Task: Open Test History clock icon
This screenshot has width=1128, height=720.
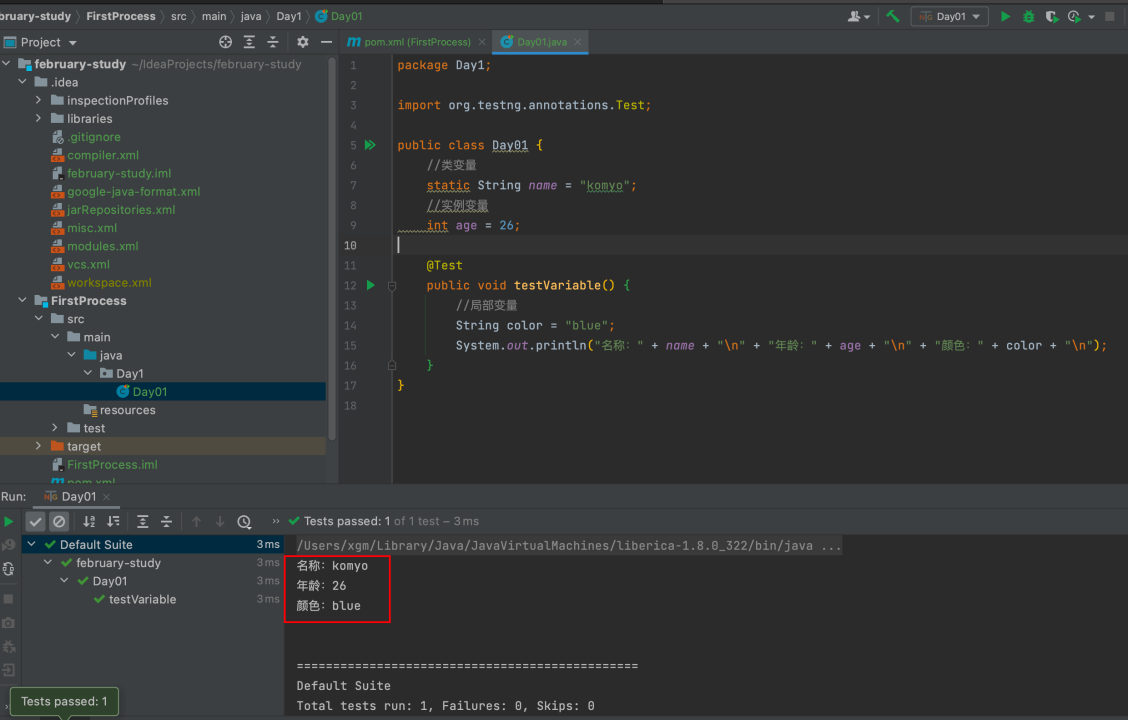Action: [245, 521]
